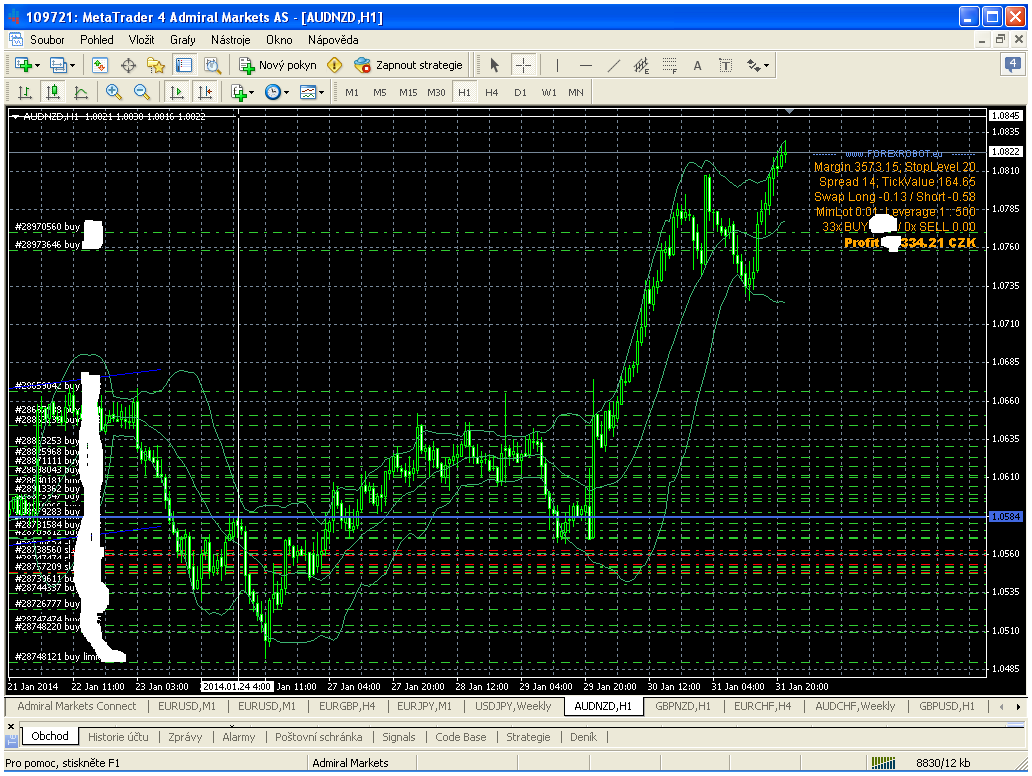Screen dimensions: 1032x776
Task: Open the Navigator folder-star icon
Action: (x=156, y=65)
